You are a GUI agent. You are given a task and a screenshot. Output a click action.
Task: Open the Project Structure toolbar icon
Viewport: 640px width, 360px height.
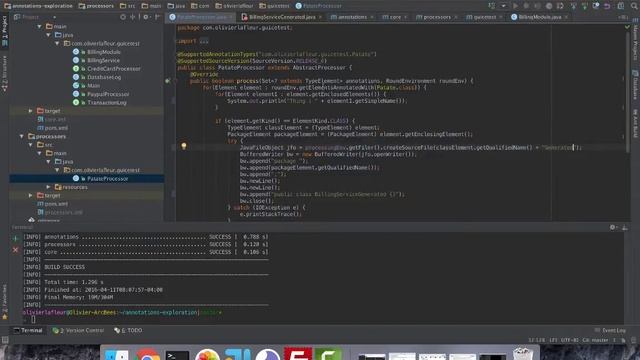click(620, 6)
